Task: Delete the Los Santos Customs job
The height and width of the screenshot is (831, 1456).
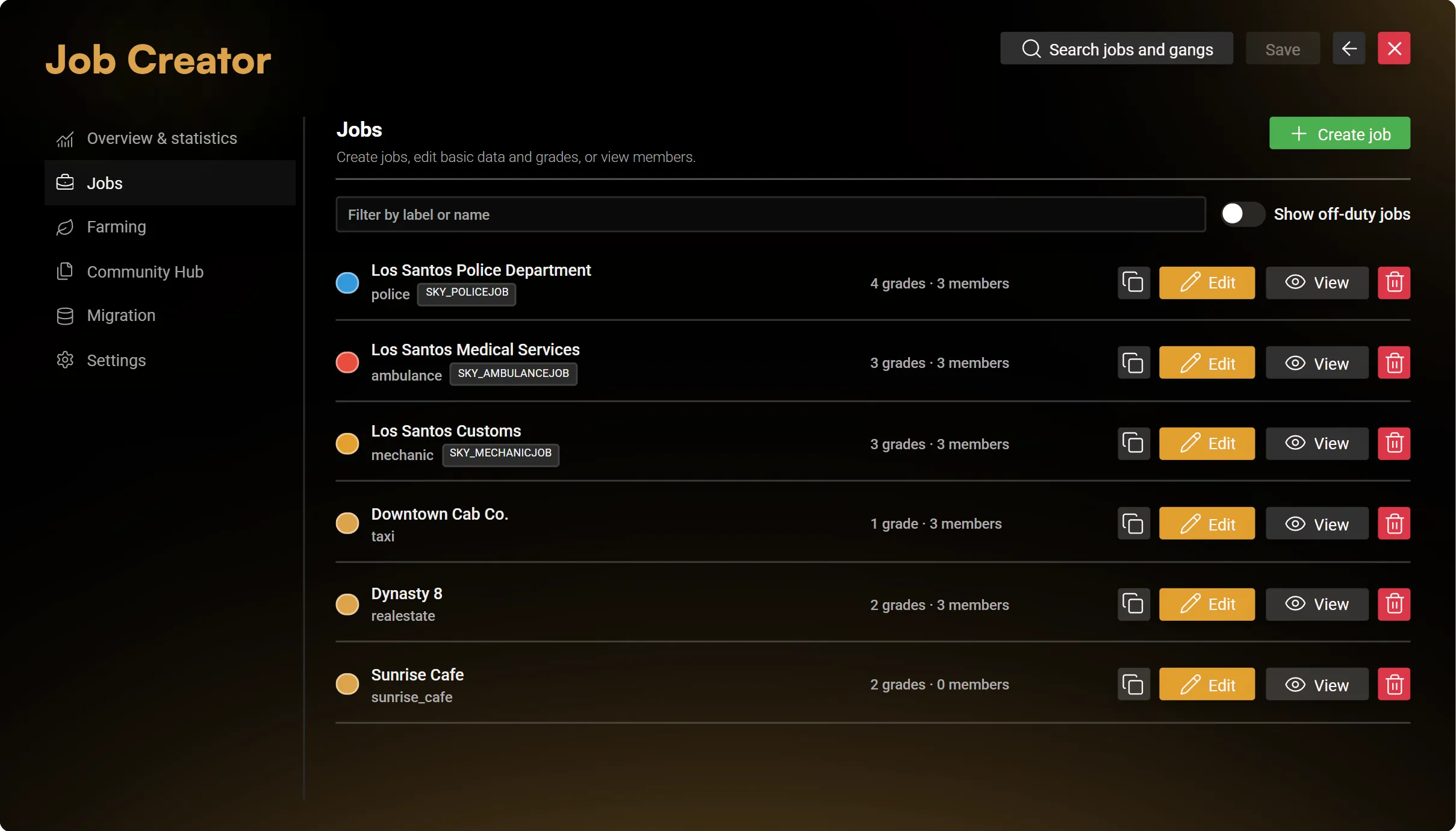Action: tap(1394, 444)
